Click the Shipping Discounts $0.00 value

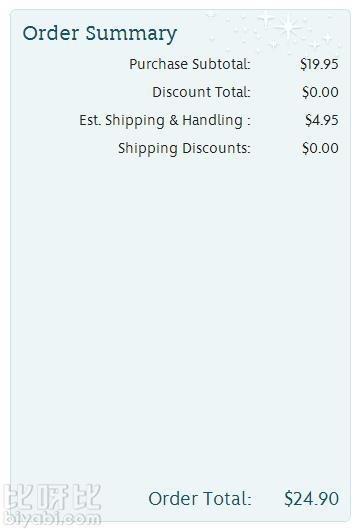(320, 148)
